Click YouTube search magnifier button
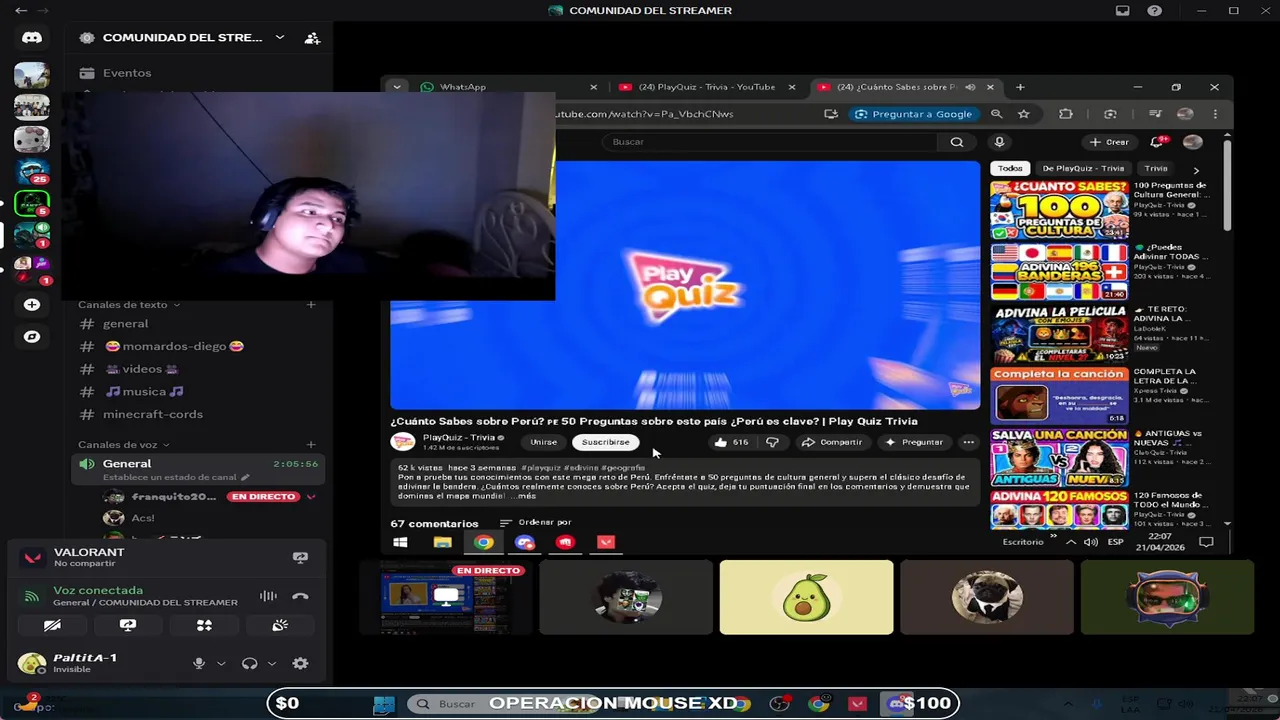1280x720 pixels. (957, 142)
